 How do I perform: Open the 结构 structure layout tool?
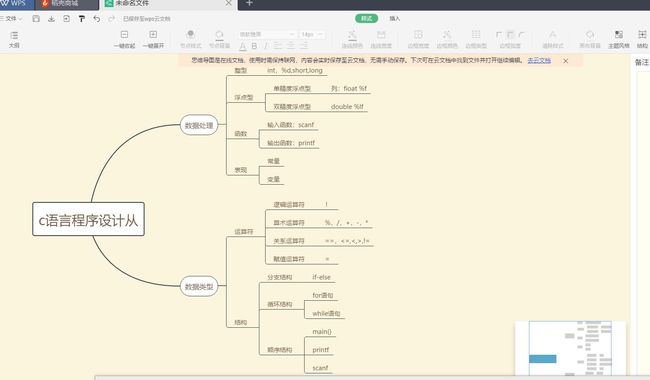click(642, 39)
